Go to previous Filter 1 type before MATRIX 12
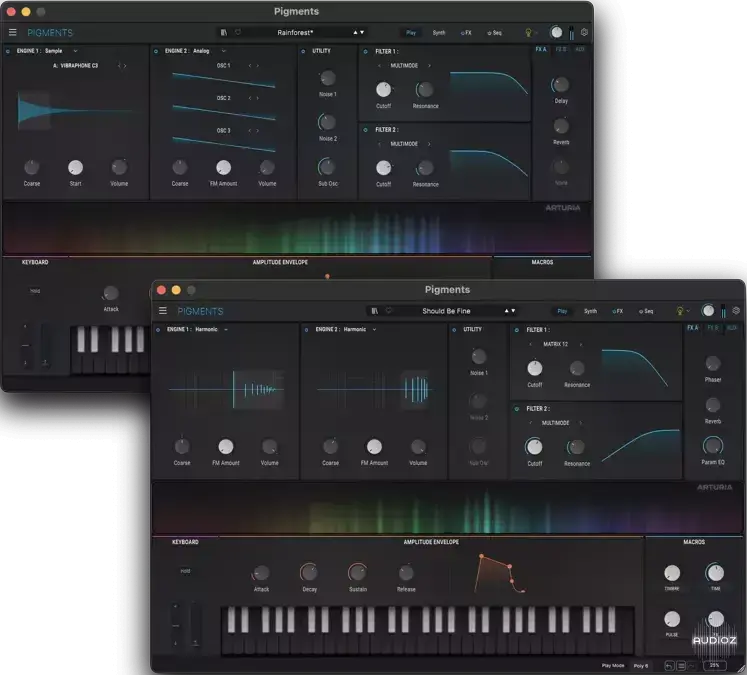This screenshot has width=747, height=675. point(531,344)
